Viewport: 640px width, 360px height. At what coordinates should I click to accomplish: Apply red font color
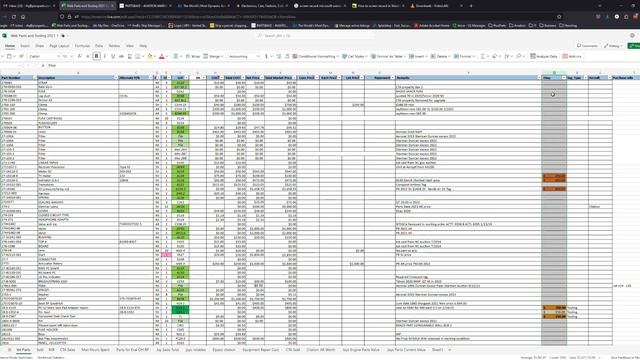coord(161,56)
